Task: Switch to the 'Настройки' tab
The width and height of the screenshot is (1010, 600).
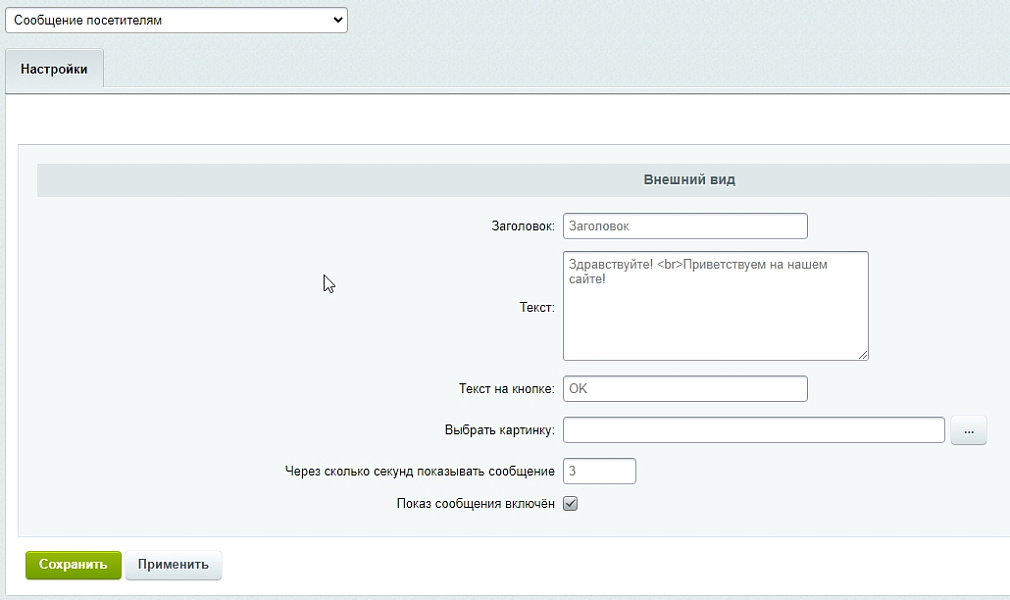Action: [54, 70]
